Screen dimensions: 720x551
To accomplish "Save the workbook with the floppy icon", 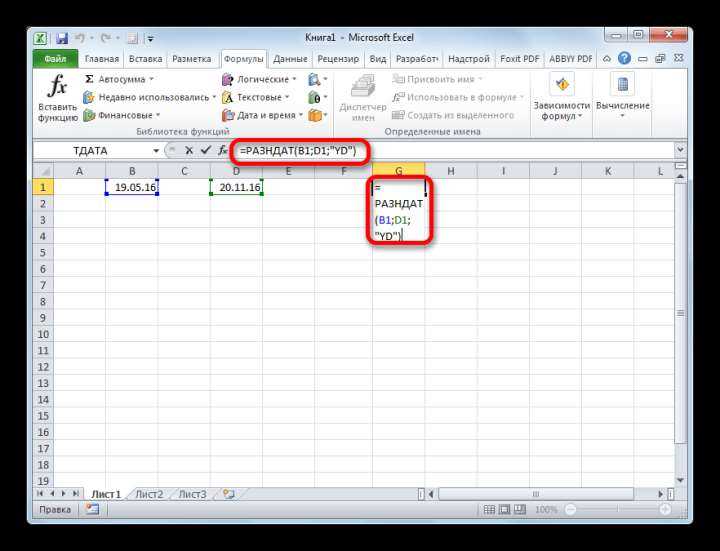I will [x=62, y=38].
